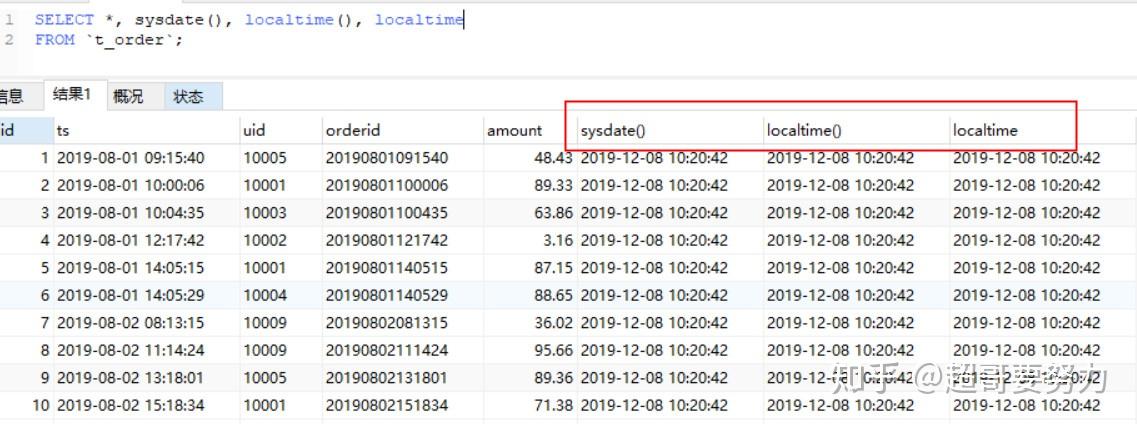Select highlighted row 6 ts cell
This screenshot has height=424, width=1137.
pyautogui.click(x=130, y=295)
